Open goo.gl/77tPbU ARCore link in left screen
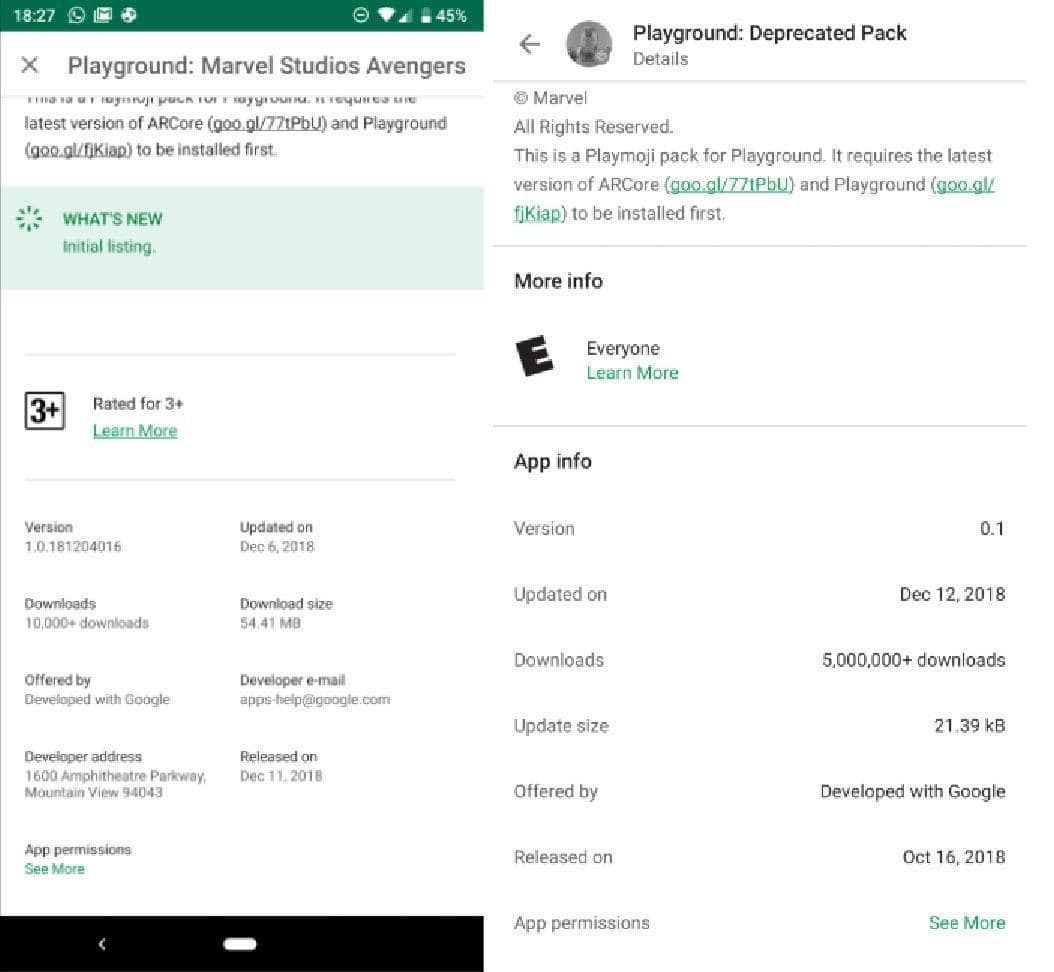1054x972 pixels. click(268, 124)
